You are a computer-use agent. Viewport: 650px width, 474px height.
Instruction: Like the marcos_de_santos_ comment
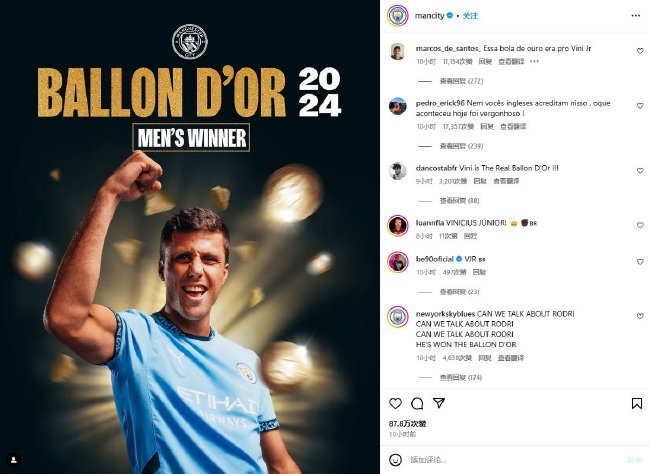click(x=640, y=51)
